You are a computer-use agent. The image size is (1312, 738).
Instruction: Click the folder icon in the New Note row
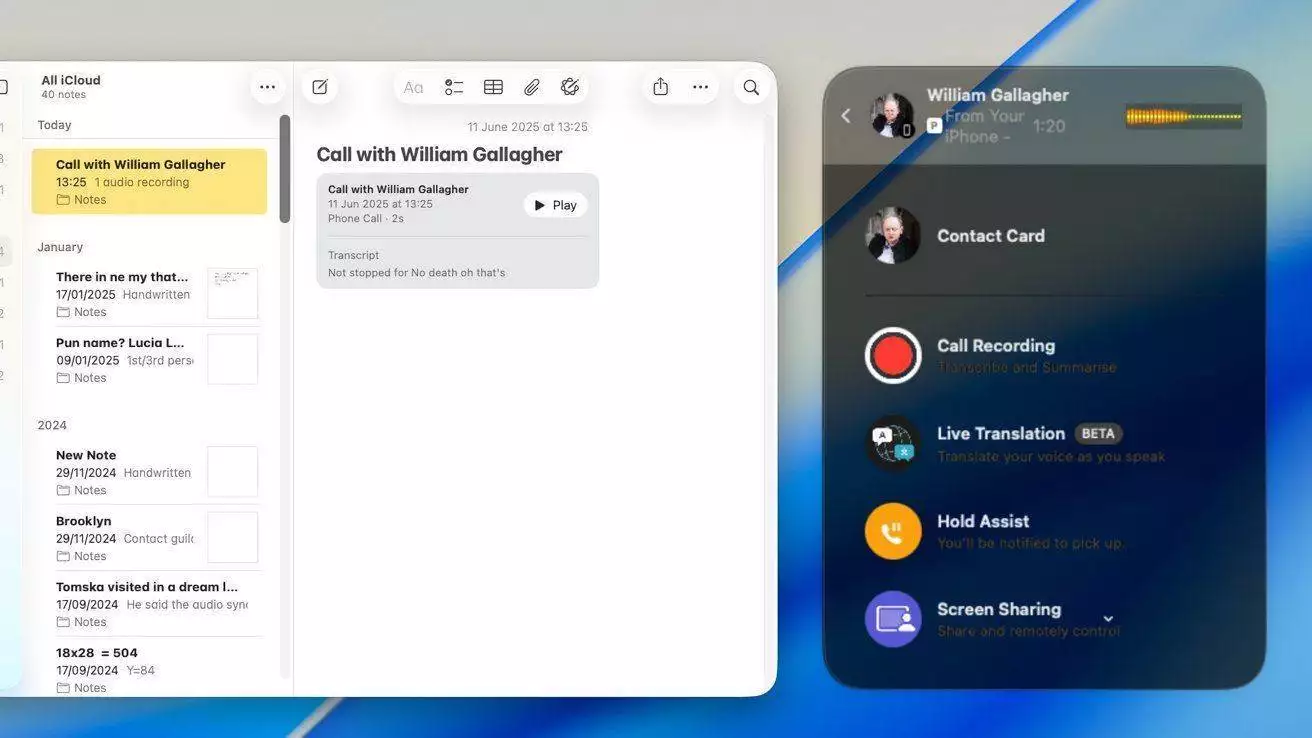63,490
